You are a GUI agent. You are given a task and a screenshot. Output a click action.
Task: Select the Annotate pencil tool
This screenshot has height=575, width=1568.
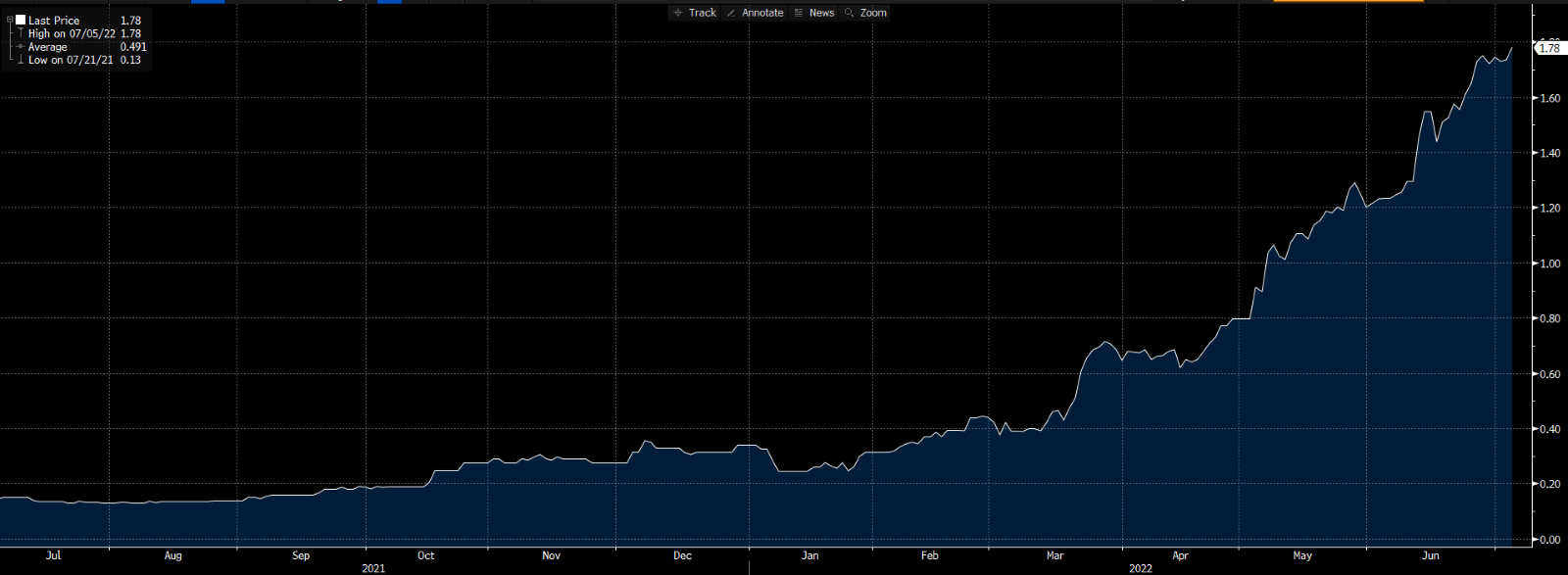tap(755, 13)
